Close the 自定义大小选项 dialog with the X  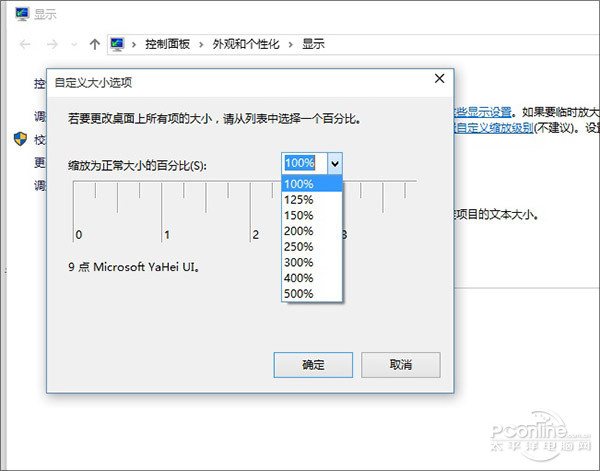[x=438, y=78]
